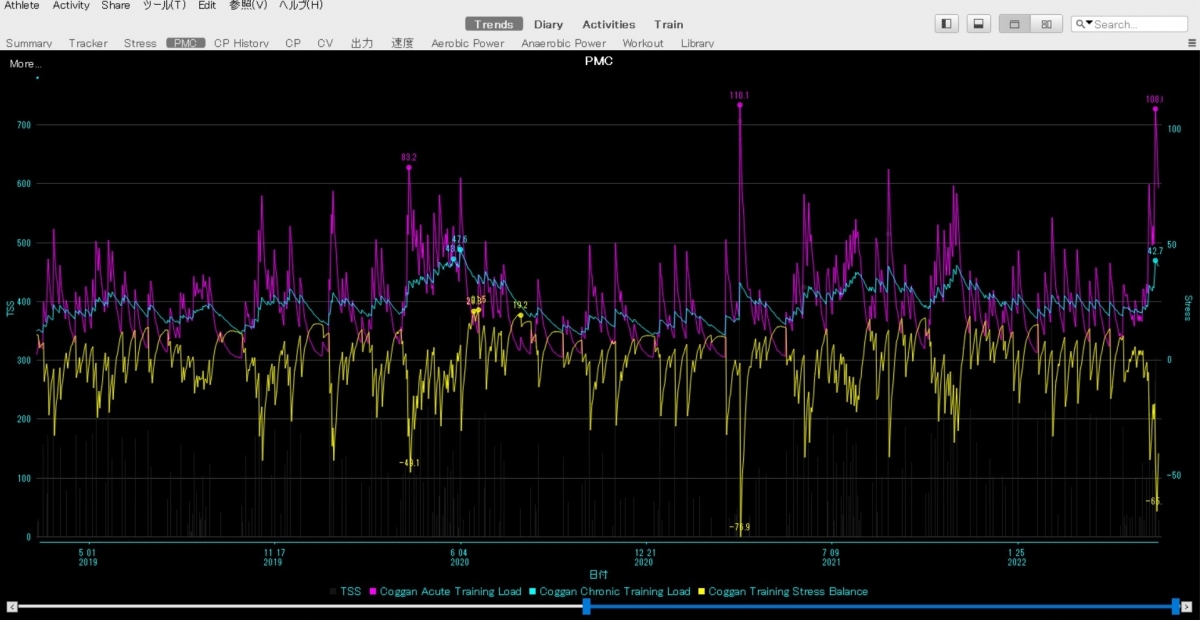Open the Activity menu
Image resolution: width=1200 pixels, height=620 pixels.
71,5
